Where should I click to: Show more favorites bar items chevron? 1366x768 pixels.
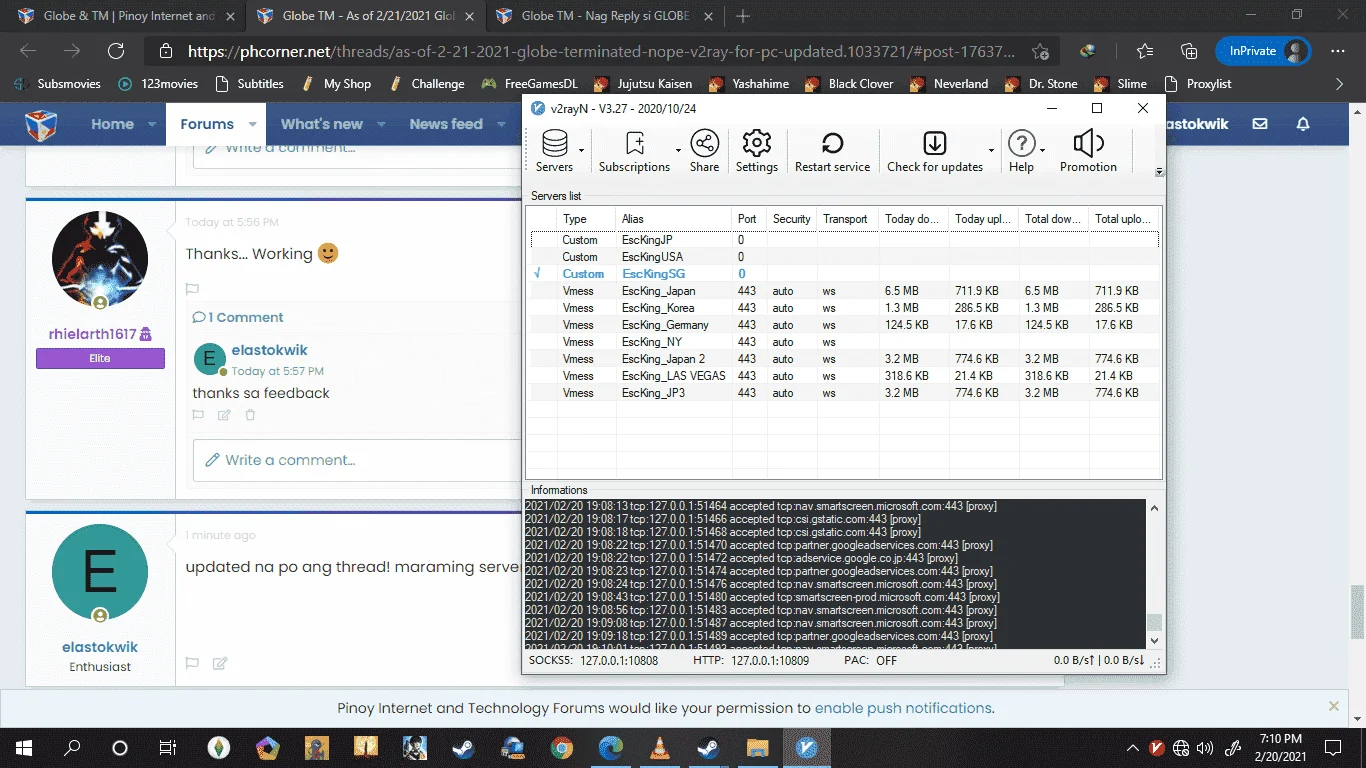point(1340,84)
